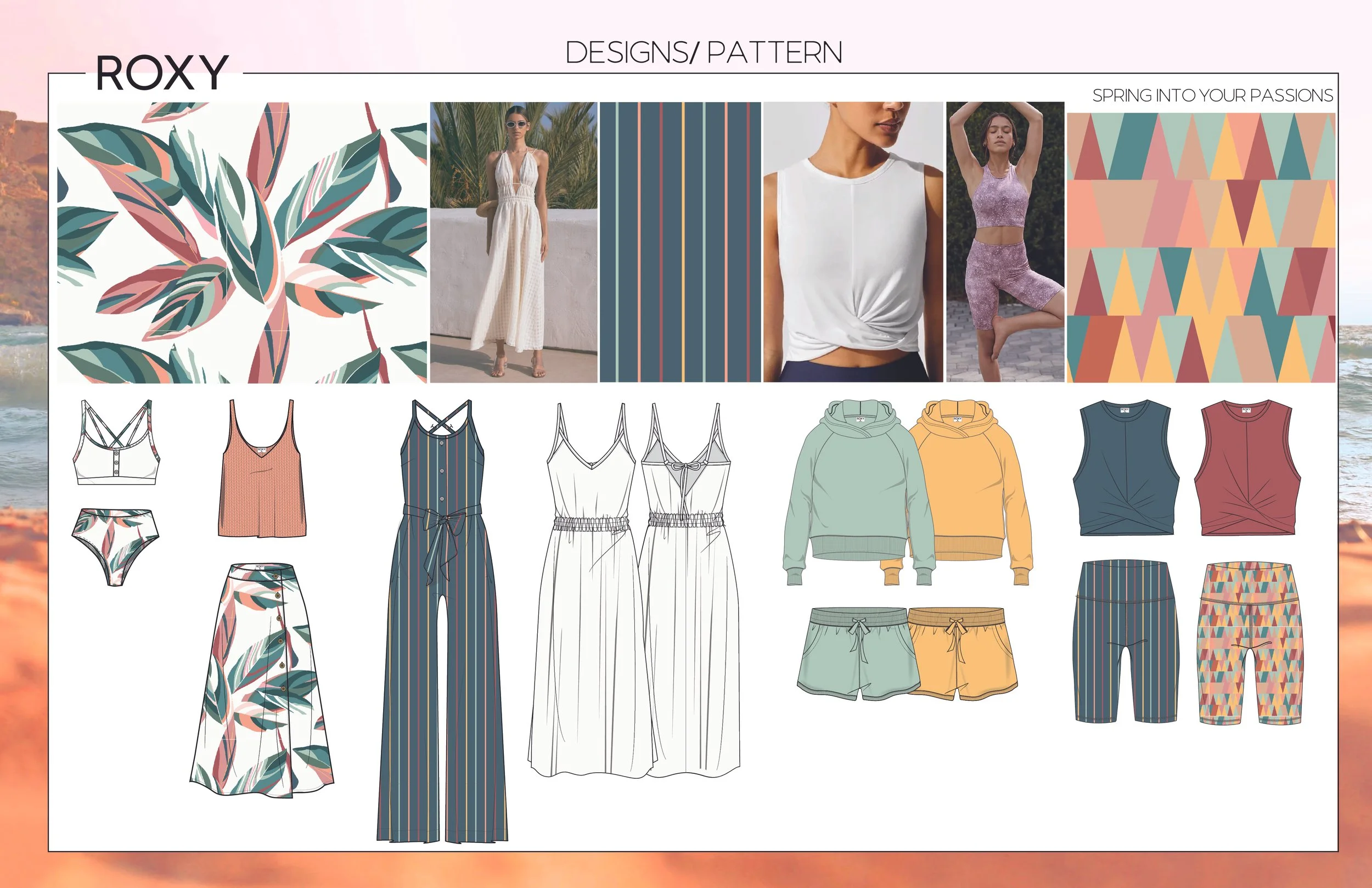Select the maroon twist-front tank sketch

click(x=1247, y=468)
